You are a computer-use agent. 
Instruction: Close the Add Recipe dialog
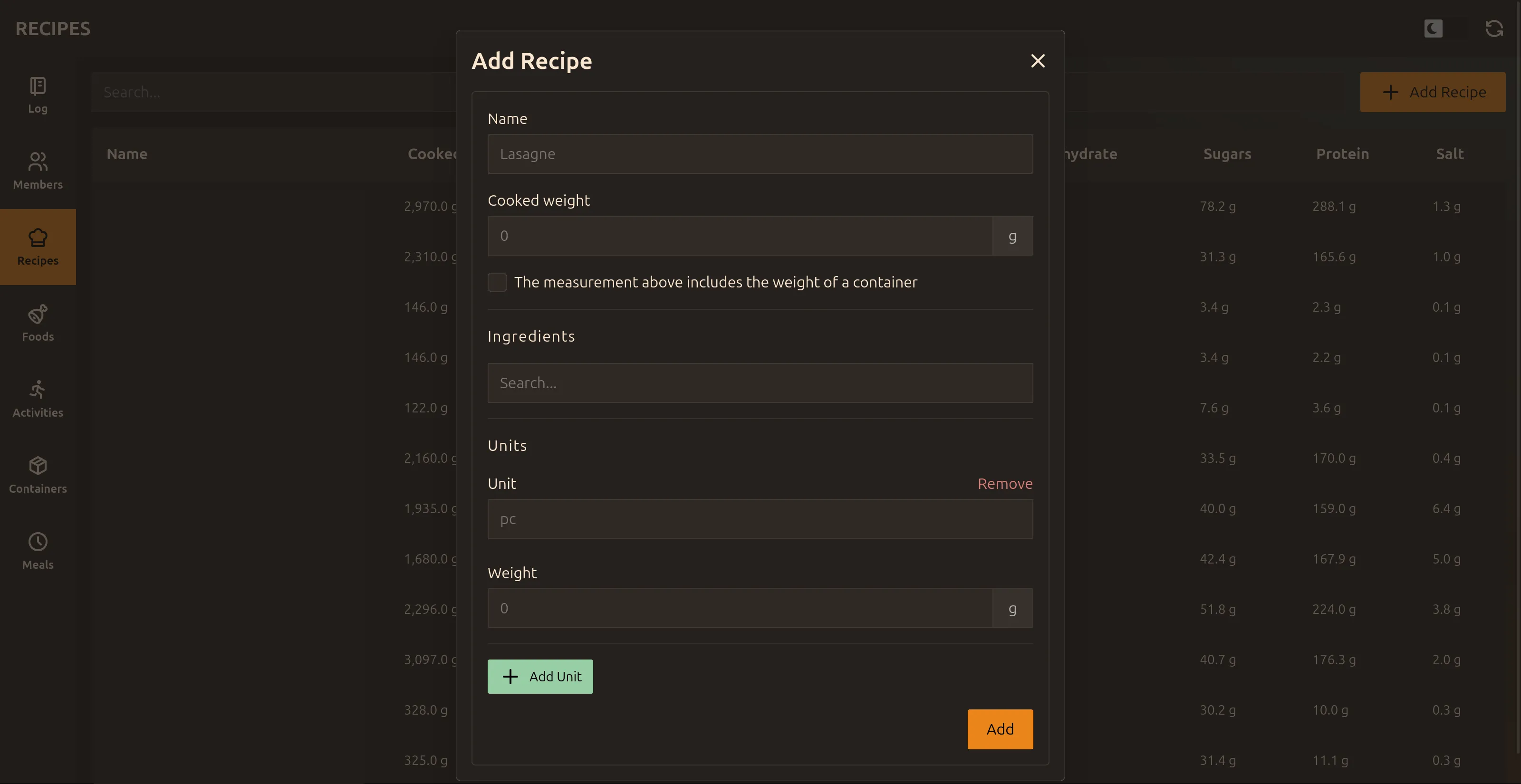coord(1038,61)
